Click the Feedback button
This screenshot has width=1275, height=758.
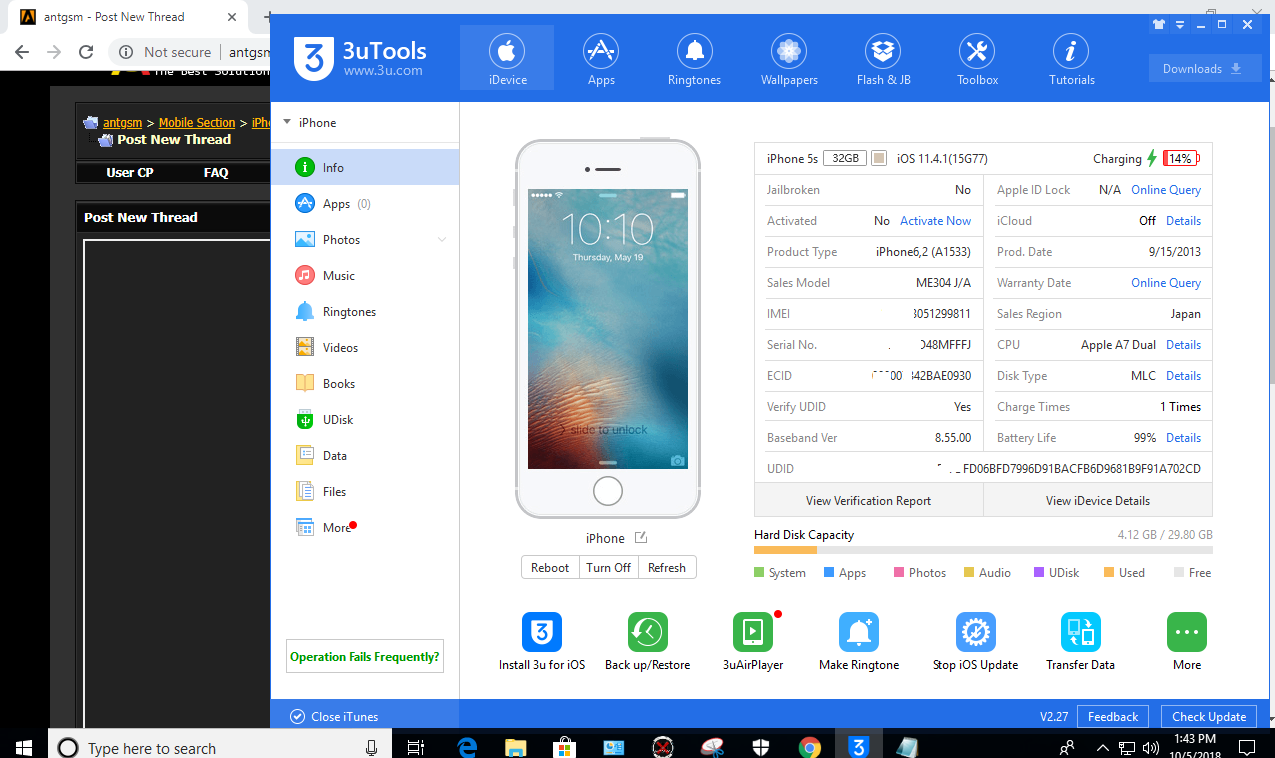pos(1113,716)
